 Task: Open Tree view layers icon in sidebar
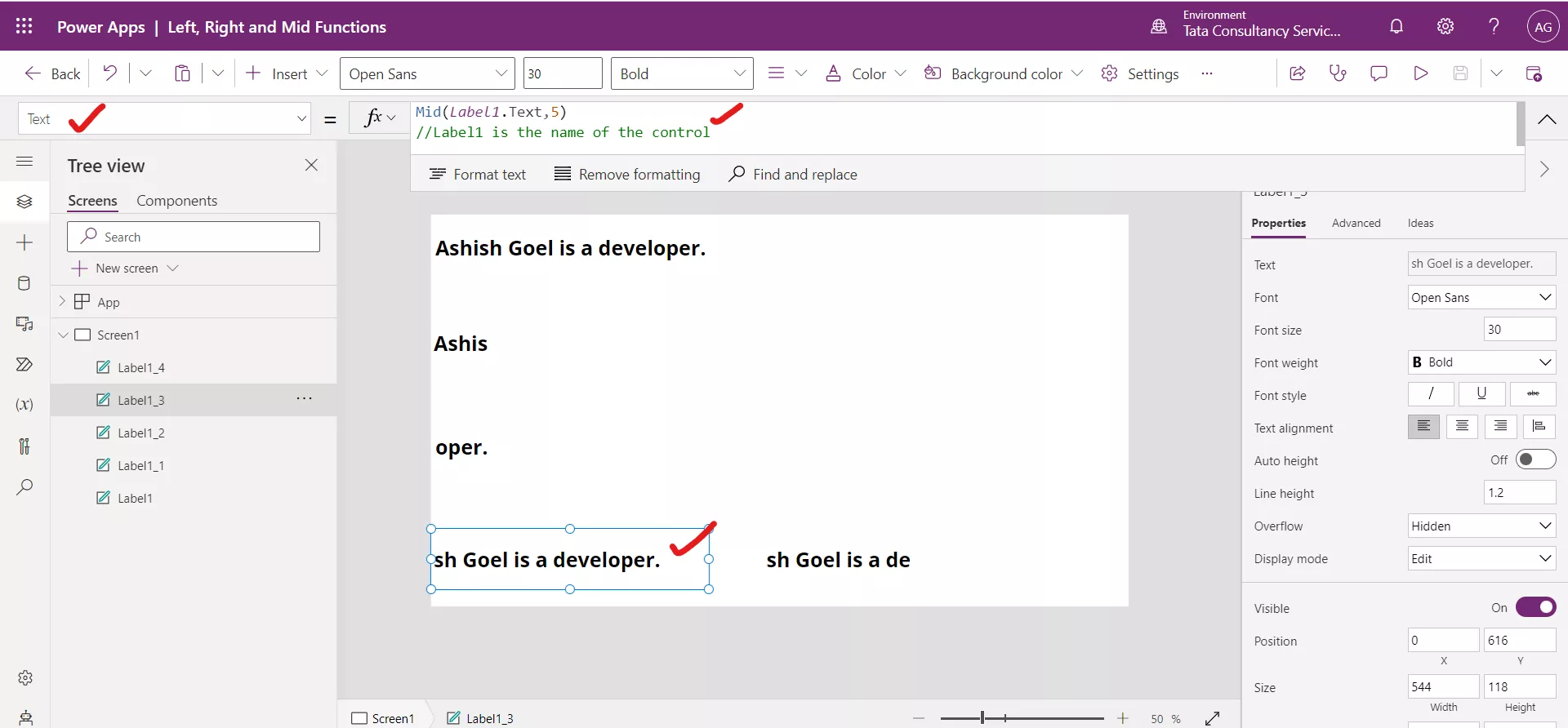(x=24, y=201)
